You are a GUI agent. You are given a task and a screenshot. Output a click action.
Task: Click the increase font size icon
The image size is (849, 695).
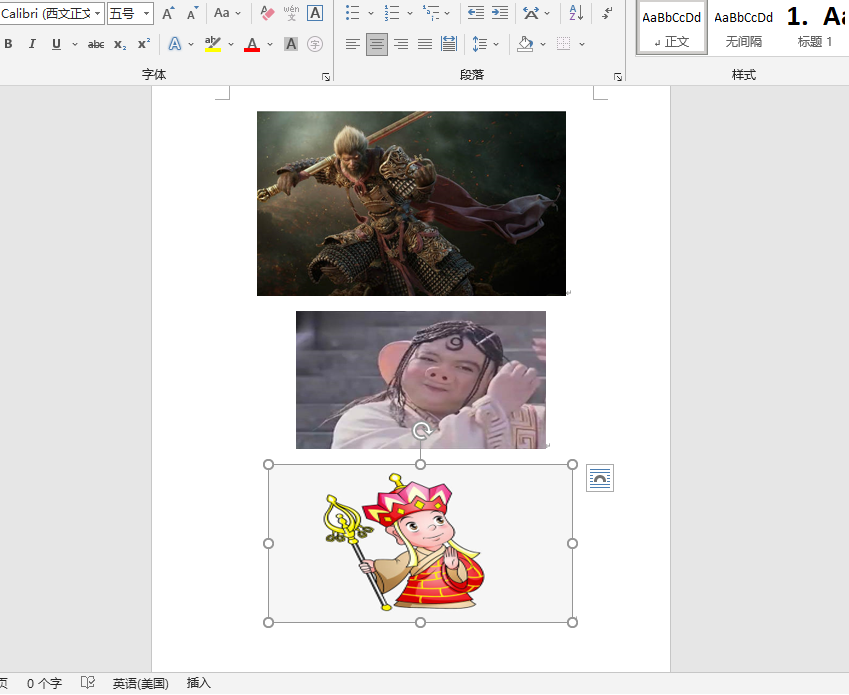[168, 13]
